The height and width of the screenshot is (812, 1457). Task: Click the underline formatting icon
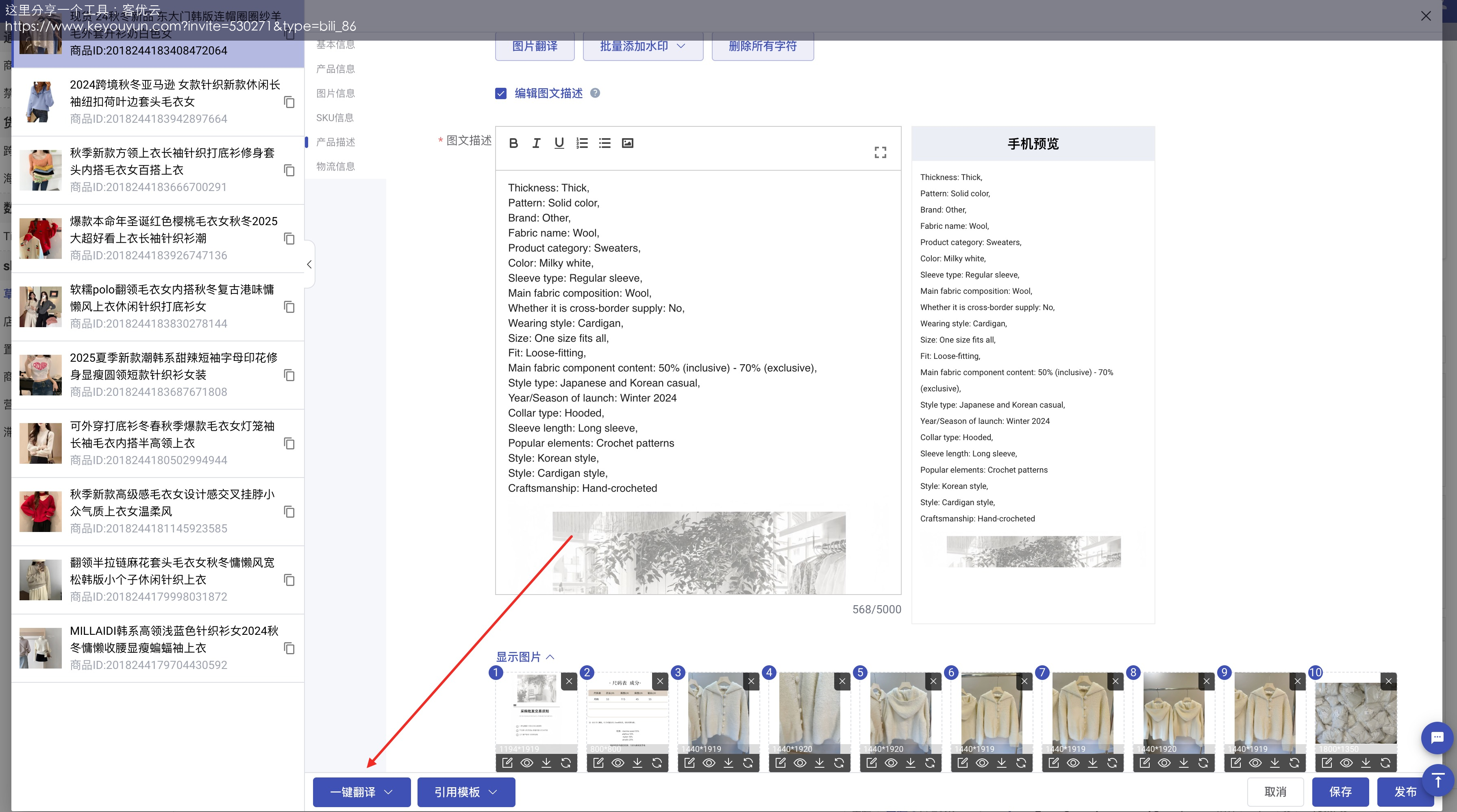tap(559, 143)
